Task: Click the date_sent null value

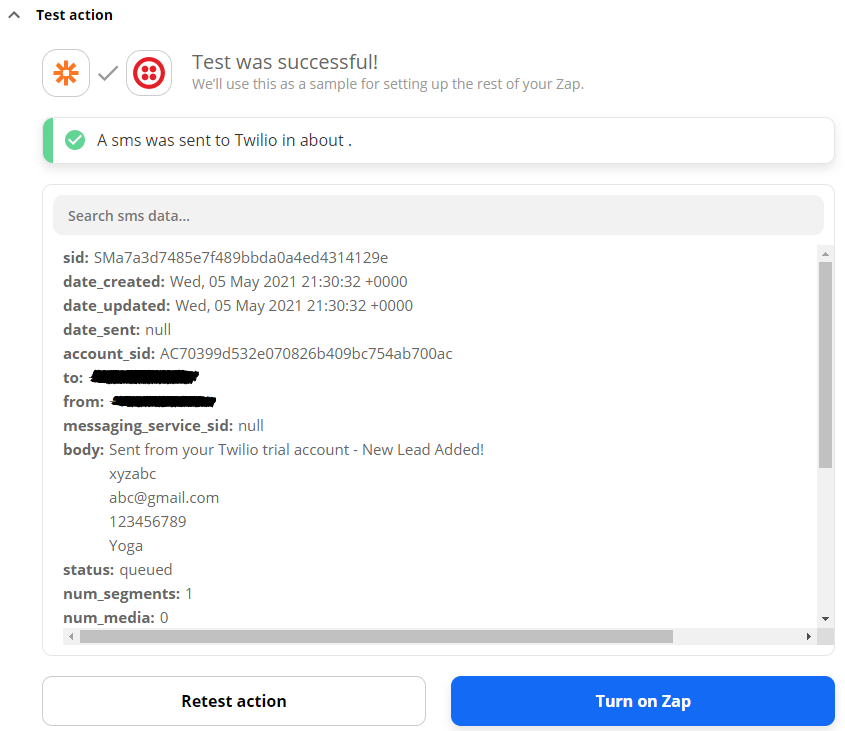Action: point(158,329)
